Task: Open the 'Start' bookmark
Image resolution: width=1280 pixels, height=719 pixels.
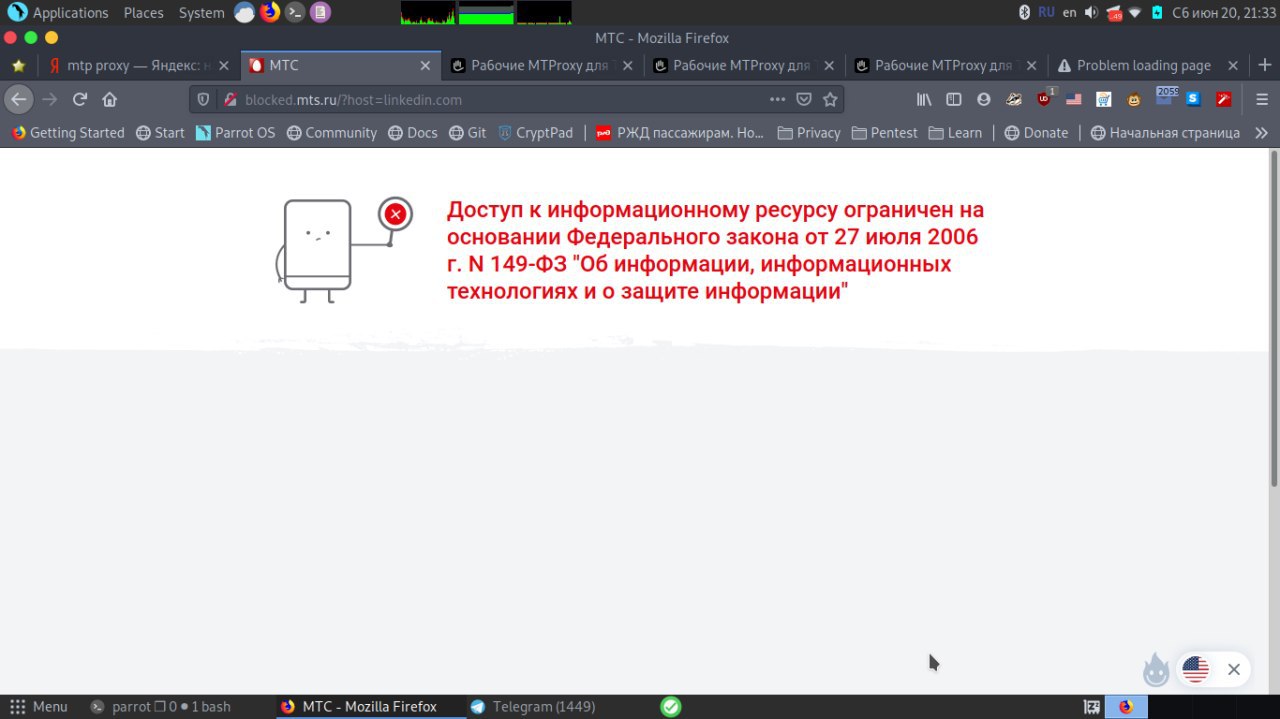Action: pyautogui.click(x=160, y=132)
